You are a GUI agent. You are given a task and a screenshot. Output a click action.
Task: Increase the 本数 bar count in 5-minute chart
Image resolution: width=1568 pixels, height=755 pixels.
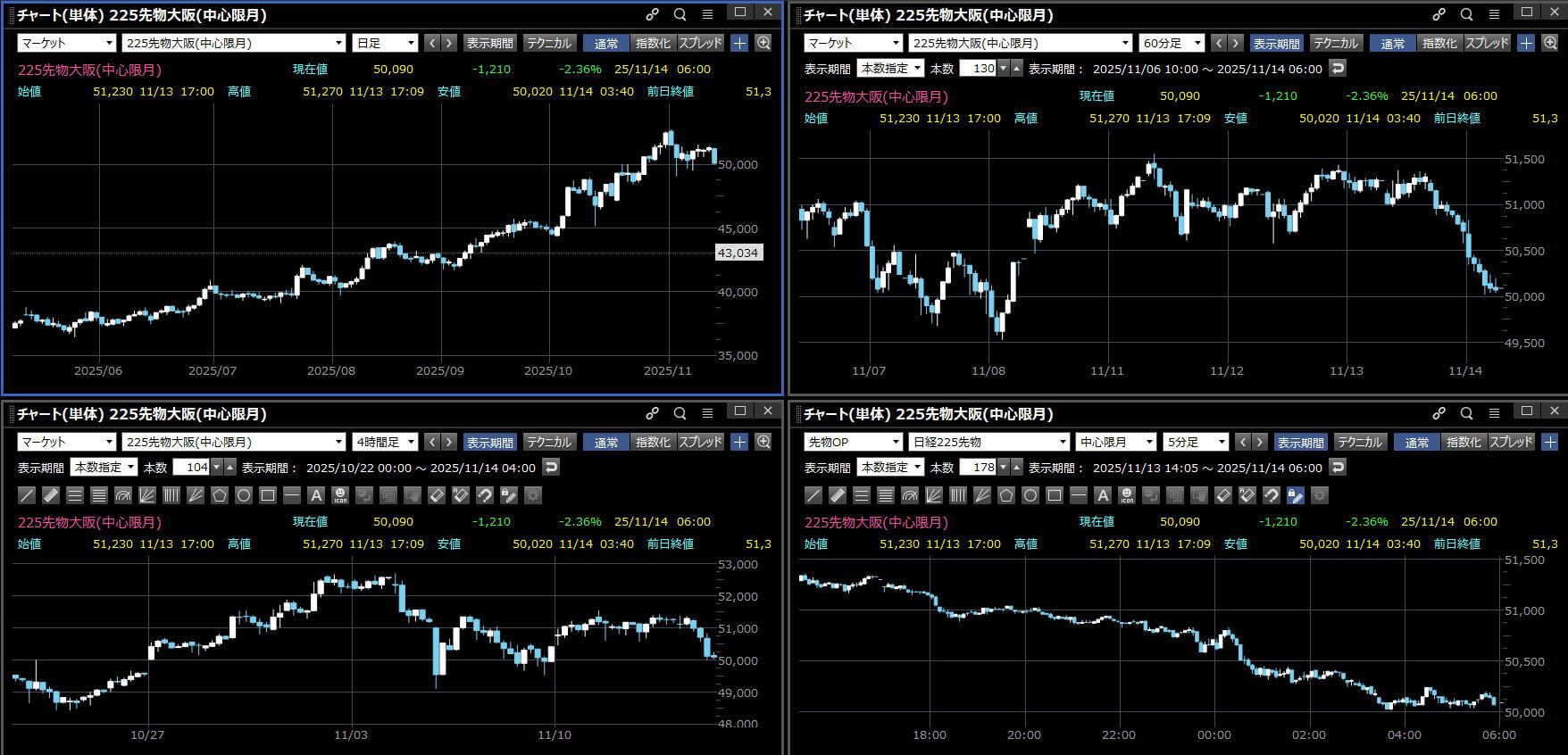pos(1017,462)
